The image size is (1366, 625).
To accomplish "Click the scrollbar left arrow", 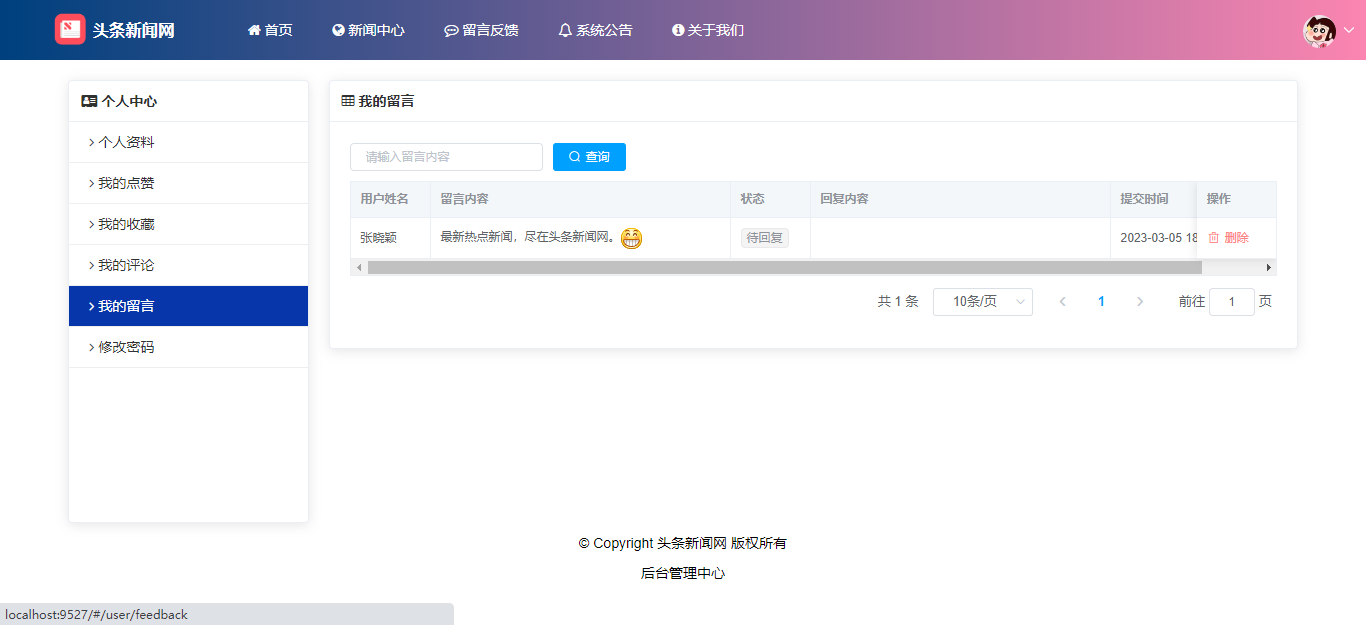I will [358, 268].
